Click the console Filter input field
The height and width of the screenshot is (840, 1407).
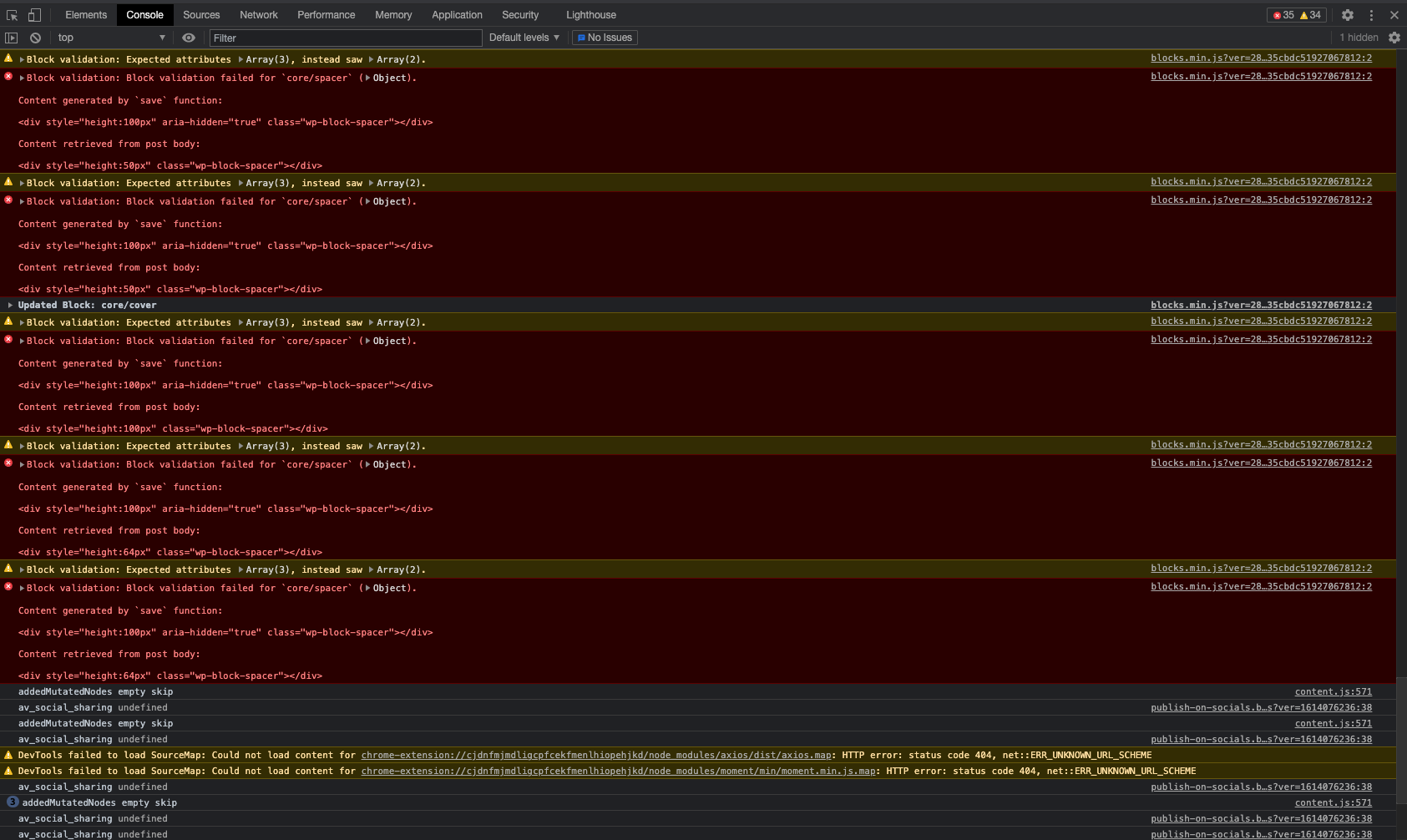pos(346,38)
